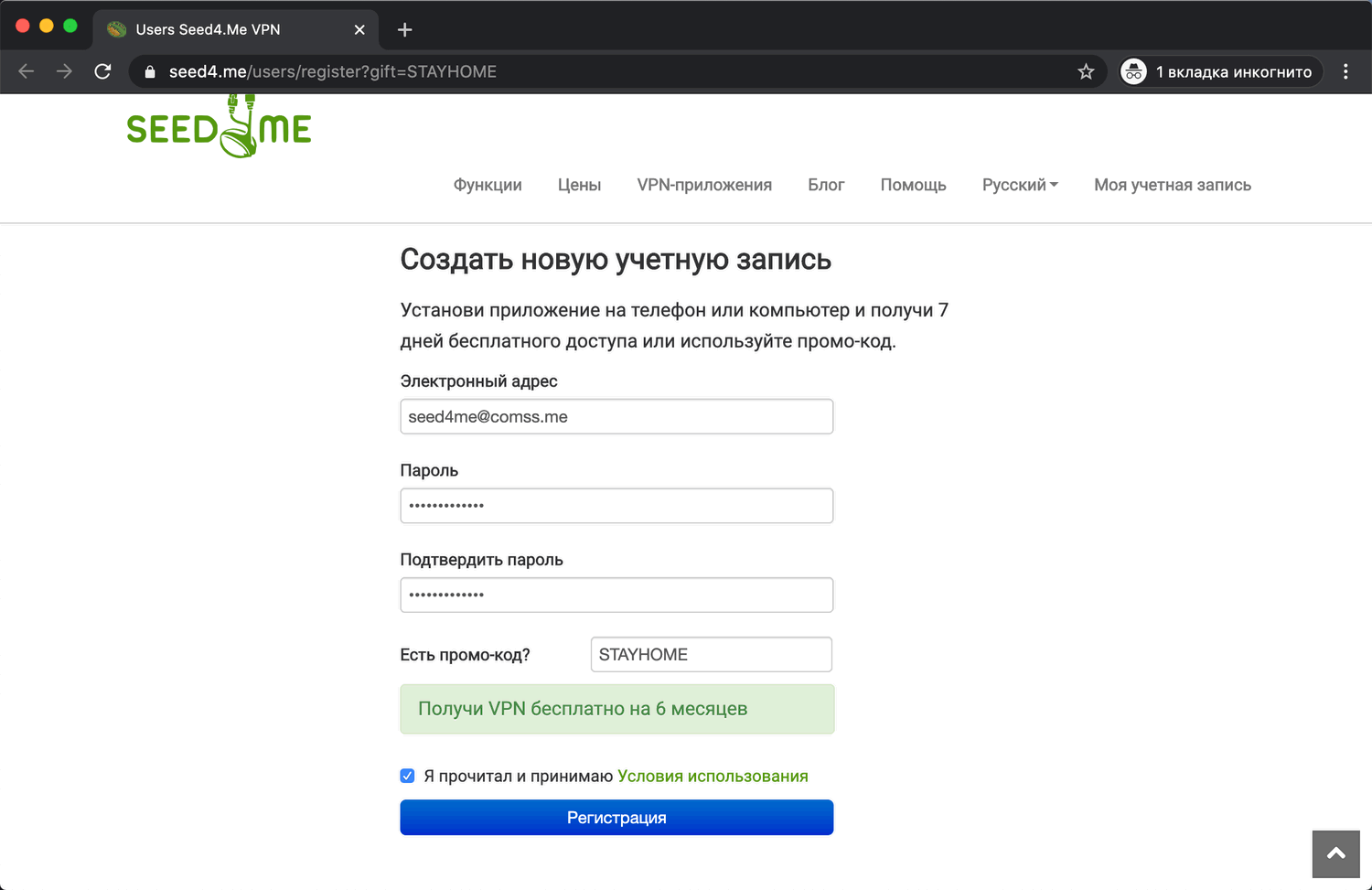Uncheck the terms acceptance checkbox
Viewport: 1372px width, 890px height.
(408, 776)
